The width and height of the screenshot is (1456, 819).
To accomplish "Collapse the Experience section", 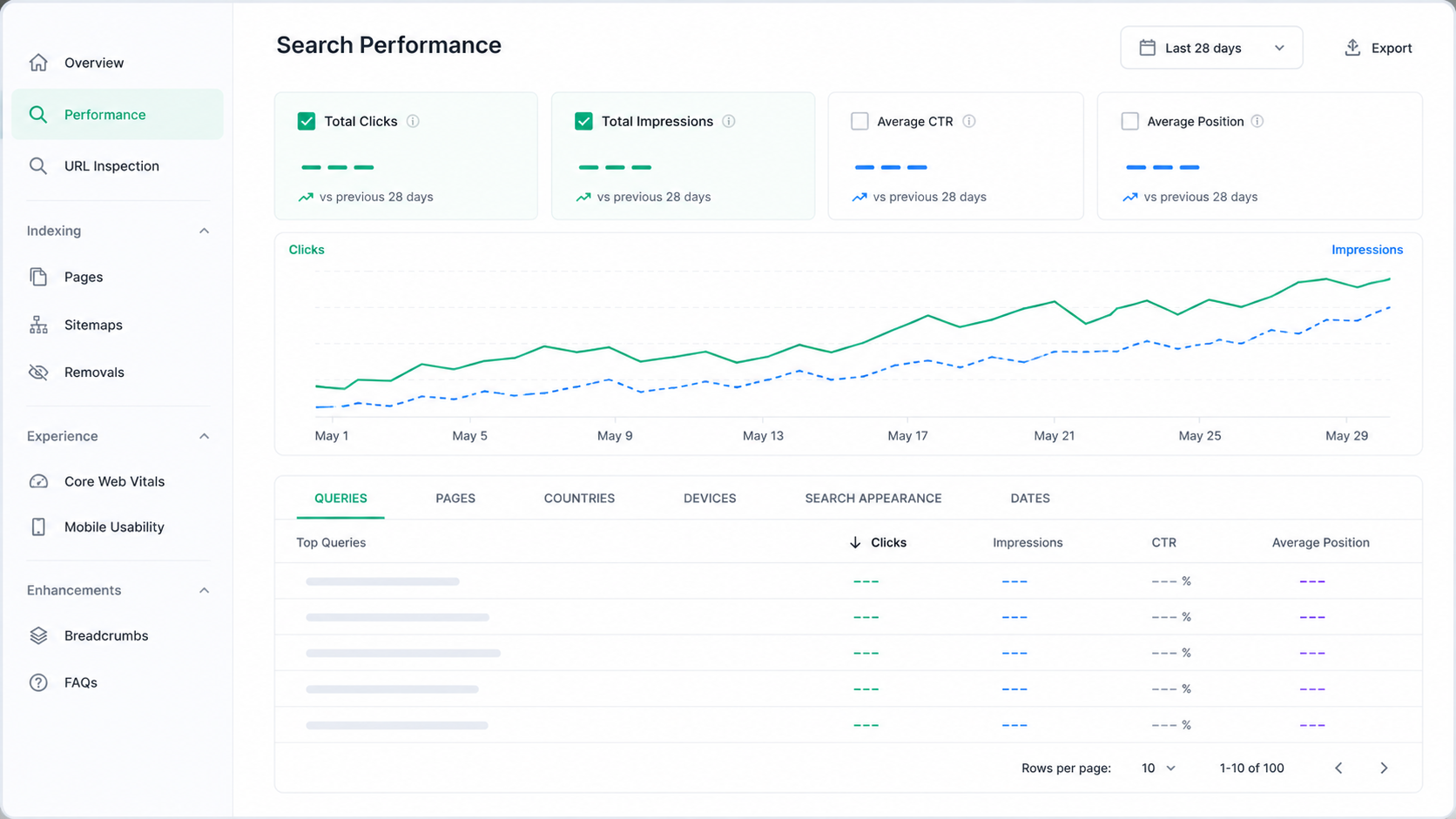I will pyautogui.click(x=204, y=436).
